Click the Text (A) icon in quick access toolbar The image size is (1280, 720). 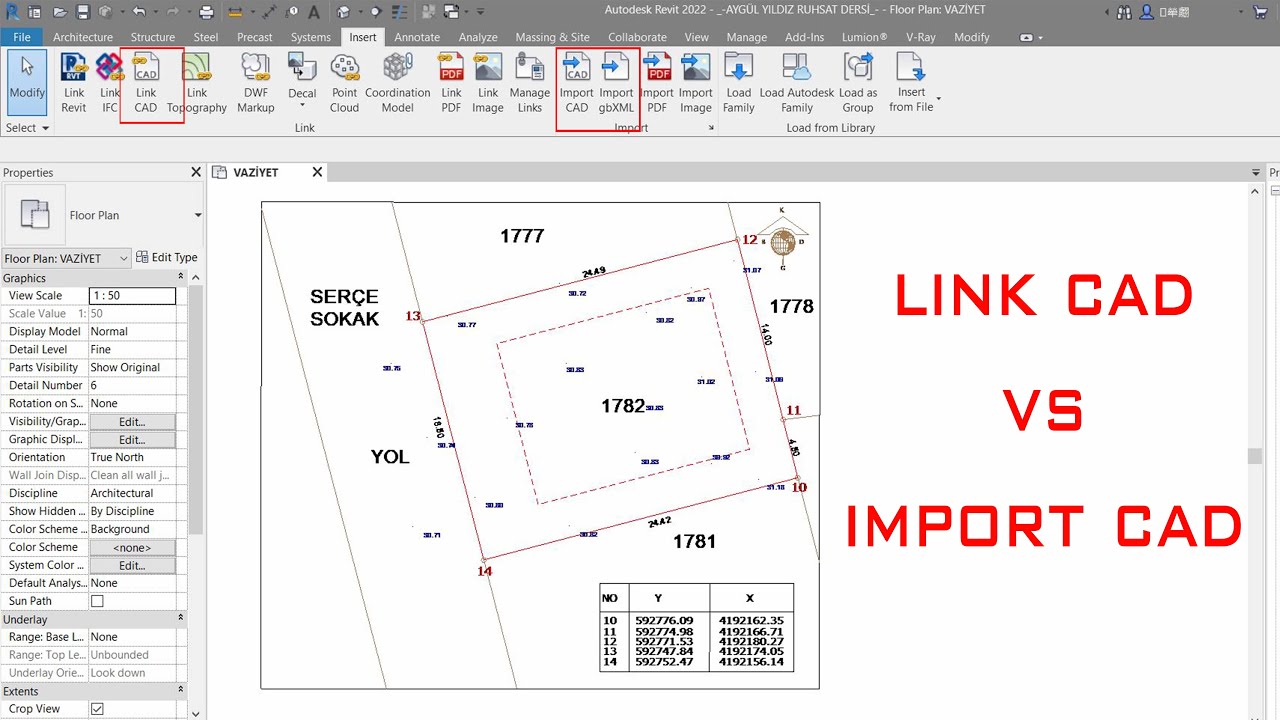point(312,12)
